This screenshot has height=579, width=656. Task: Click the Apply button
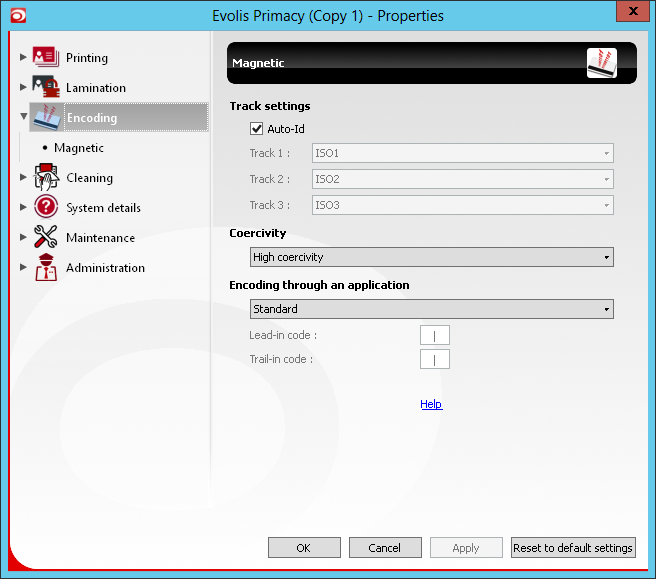(x=466, y=548)
